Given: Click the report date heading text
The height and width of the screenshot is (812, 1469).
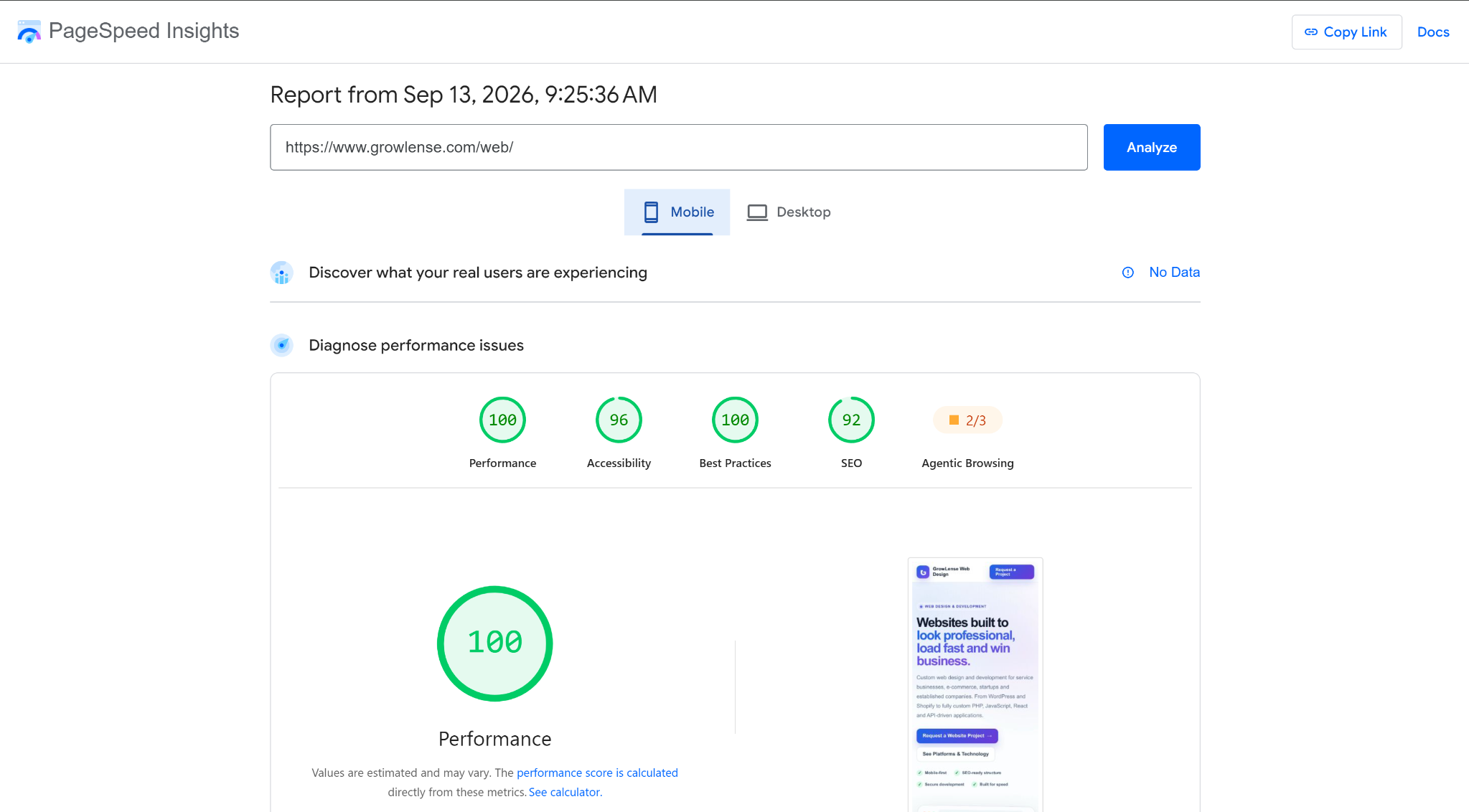Looking at the screenshot, I should point(464,95).
